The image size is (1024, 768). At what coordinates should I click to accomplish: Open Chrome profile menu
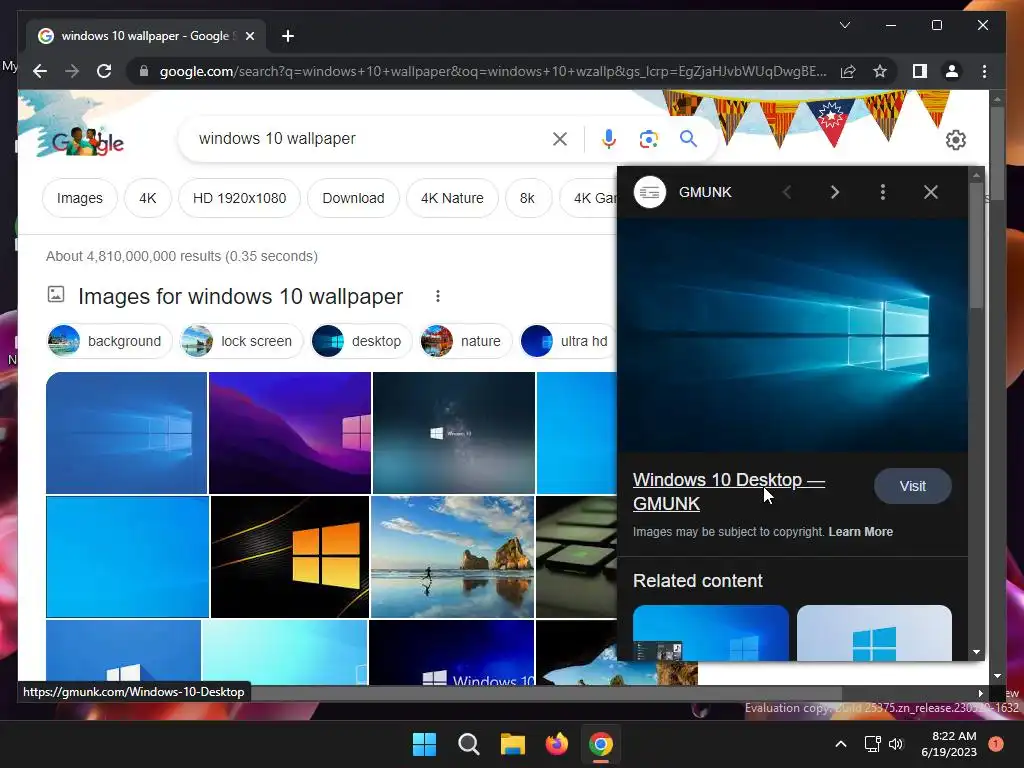click(x=952, y=71)
